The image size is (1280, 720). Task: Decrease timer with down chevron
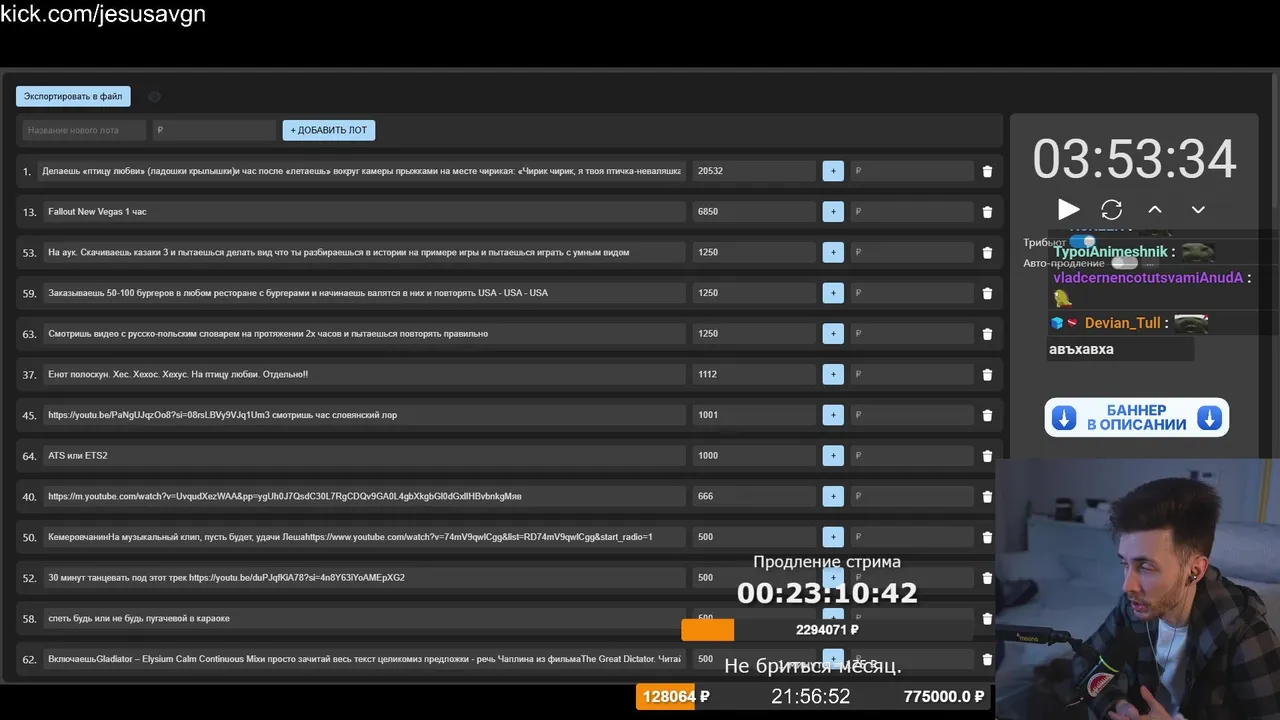pyautogui.click(x=1198, y=210)
